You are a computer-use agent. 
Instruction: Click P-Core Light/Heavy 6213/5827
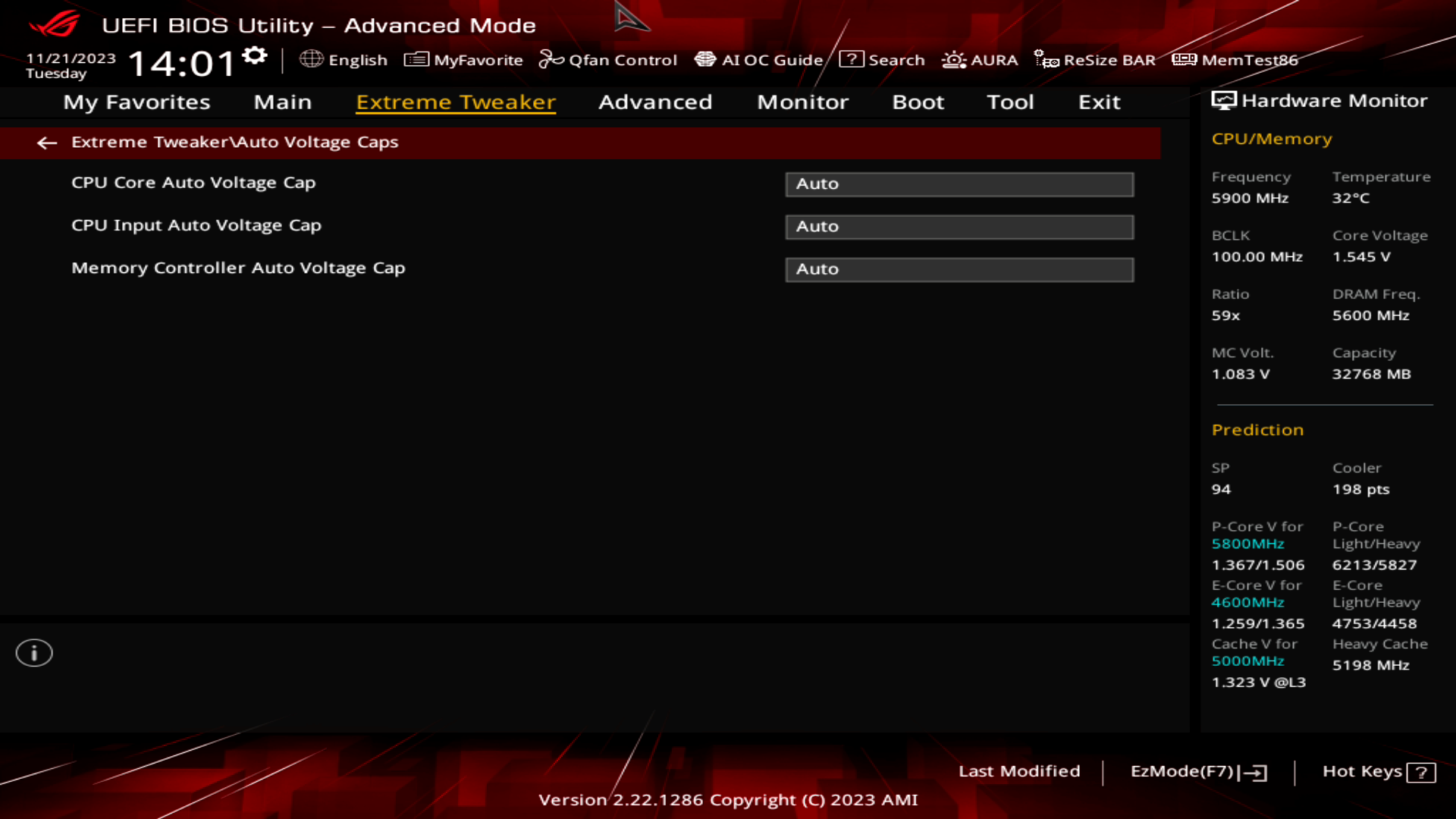1374,565
